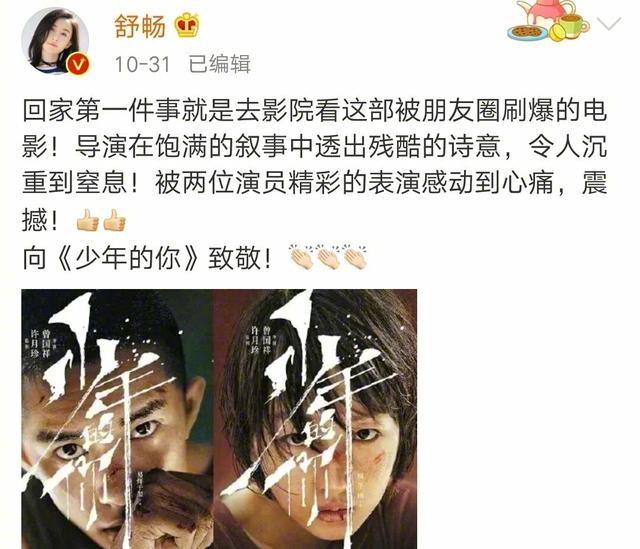Viewport: 640px width, 549px height.
Task: Open the username 舒畅 profile link
Action: coord(140,26)
